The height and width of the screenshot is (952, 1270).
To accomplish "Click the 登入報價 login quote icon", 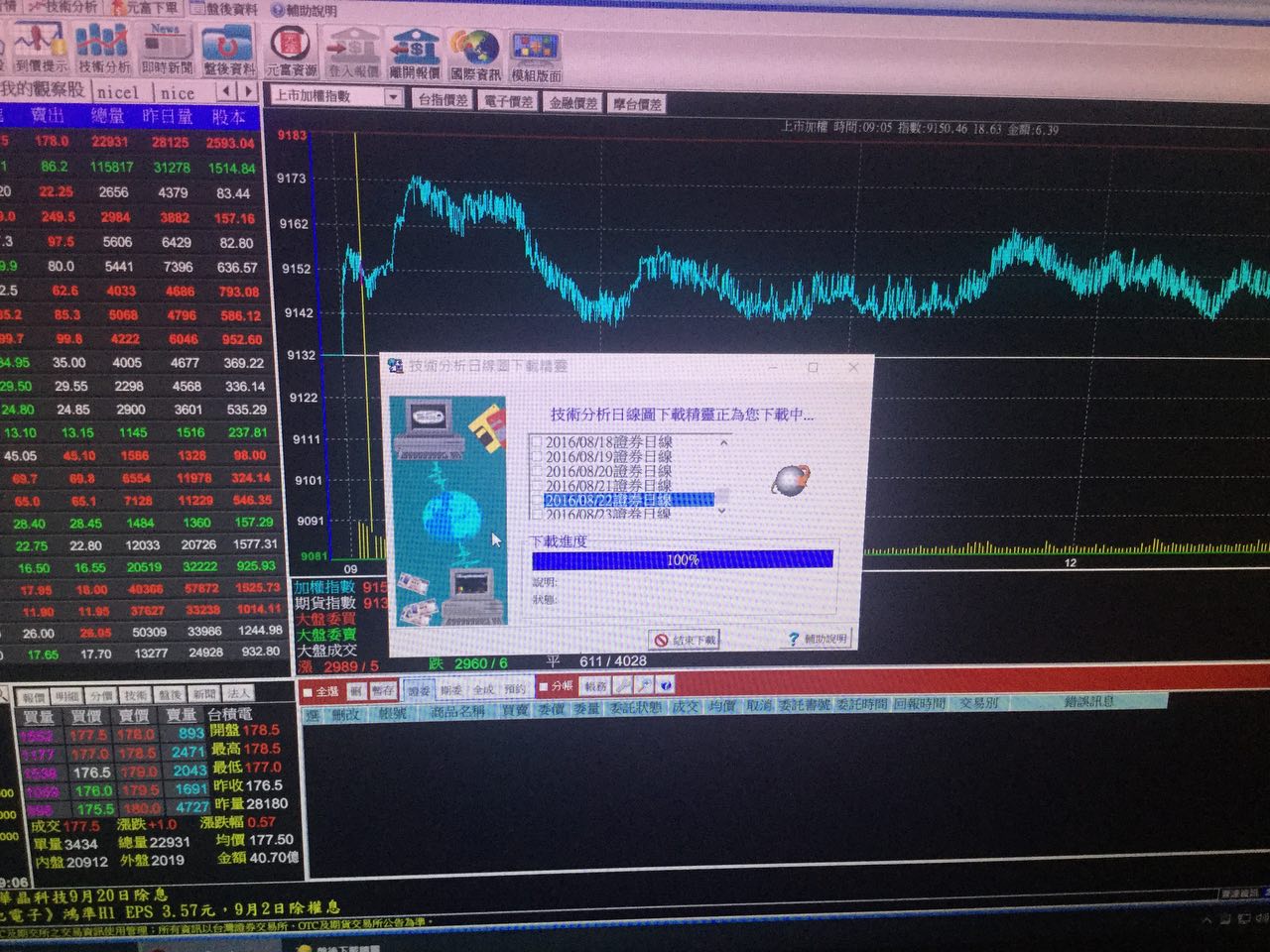I will pyautogui.click(x=353, y=53).
